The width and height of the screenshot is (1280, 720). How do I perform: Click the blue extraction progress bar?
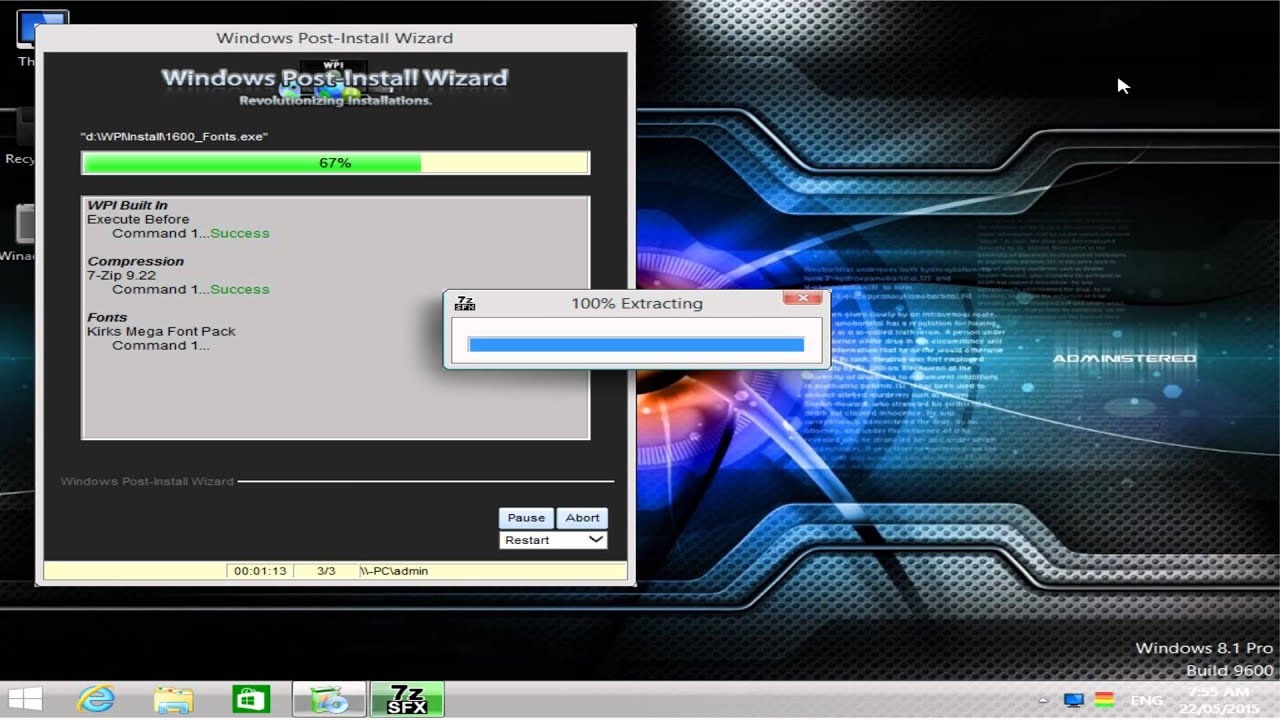pyautogui.click(x=636, y=345)
